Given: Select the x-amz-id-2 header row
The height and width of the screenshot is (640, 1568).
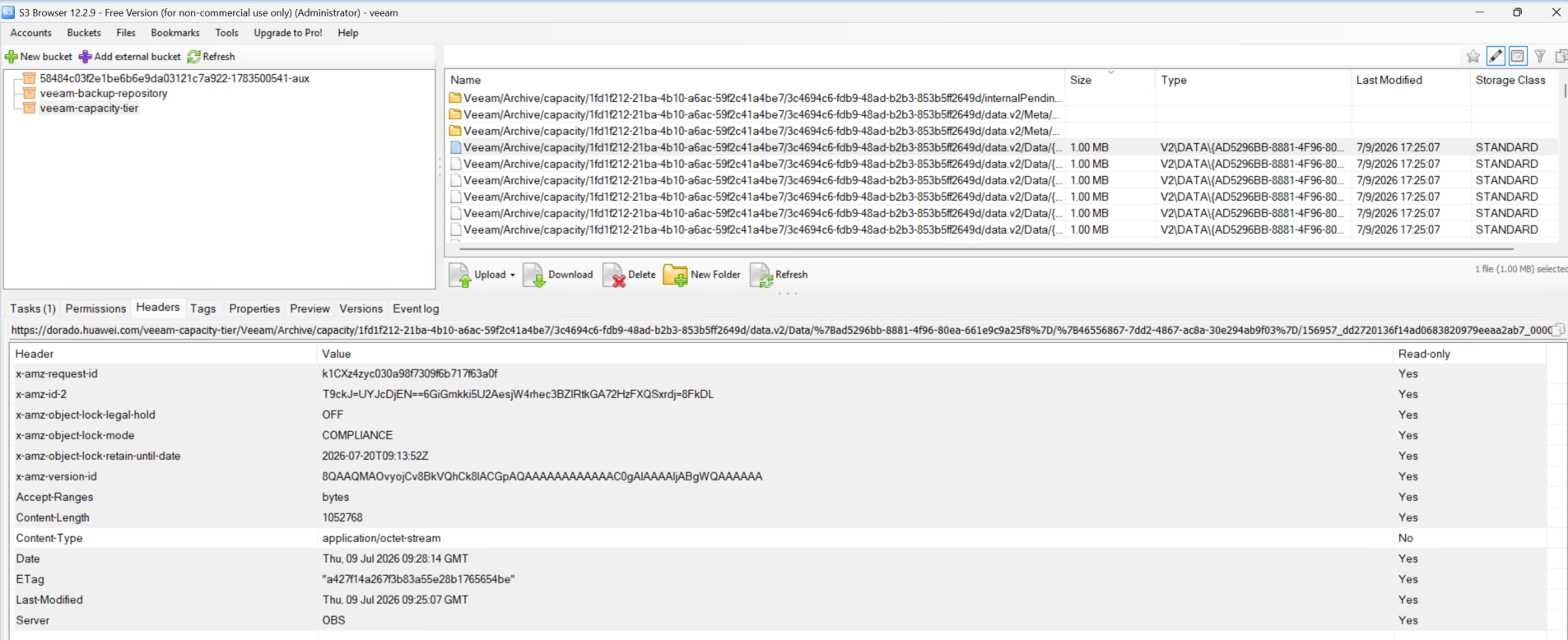Looking at the screenshot, I should 779,394.
